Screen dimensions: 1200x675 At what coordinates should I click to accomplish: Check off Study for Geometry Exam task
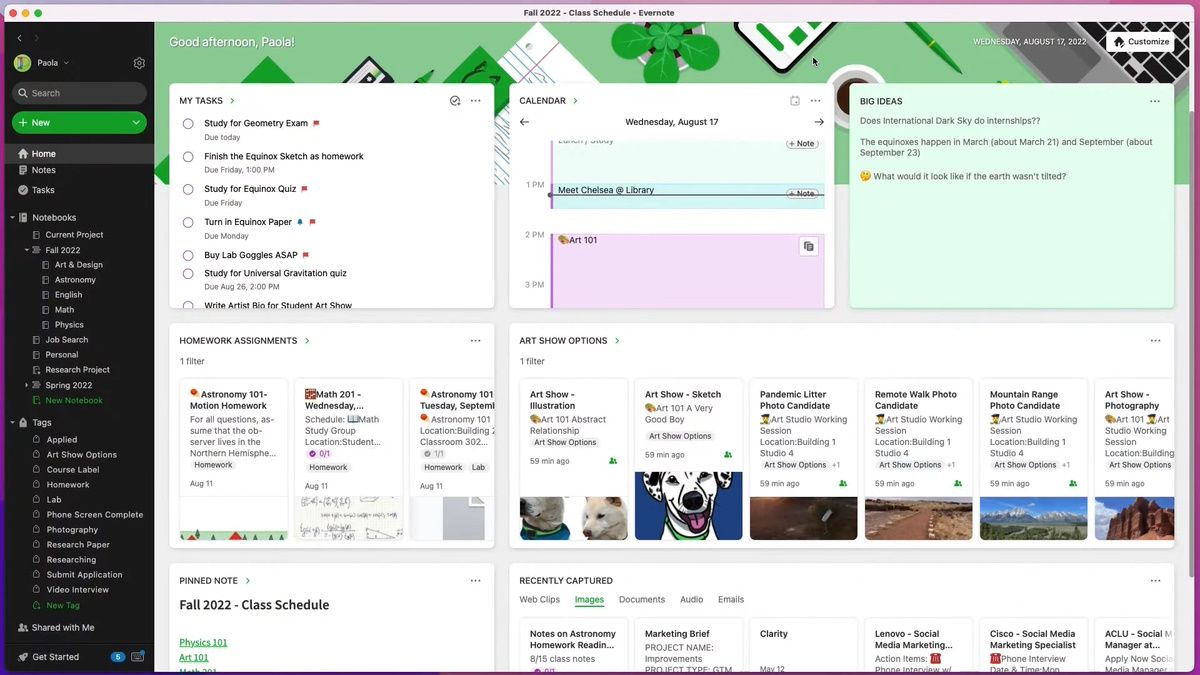coord(188,124)
